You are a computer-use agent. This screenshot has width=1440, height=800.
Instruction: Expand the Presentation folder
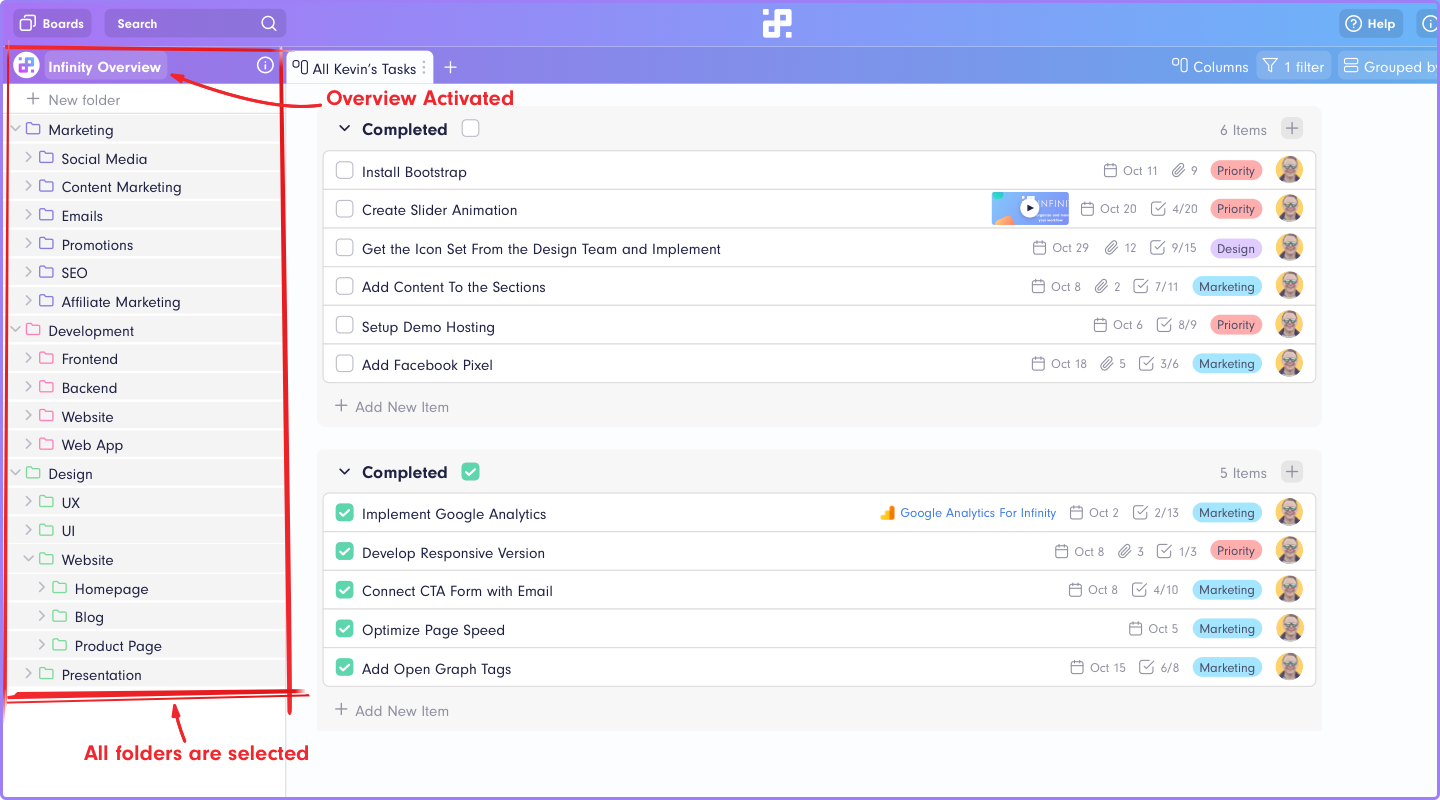(x=29, y=674)
